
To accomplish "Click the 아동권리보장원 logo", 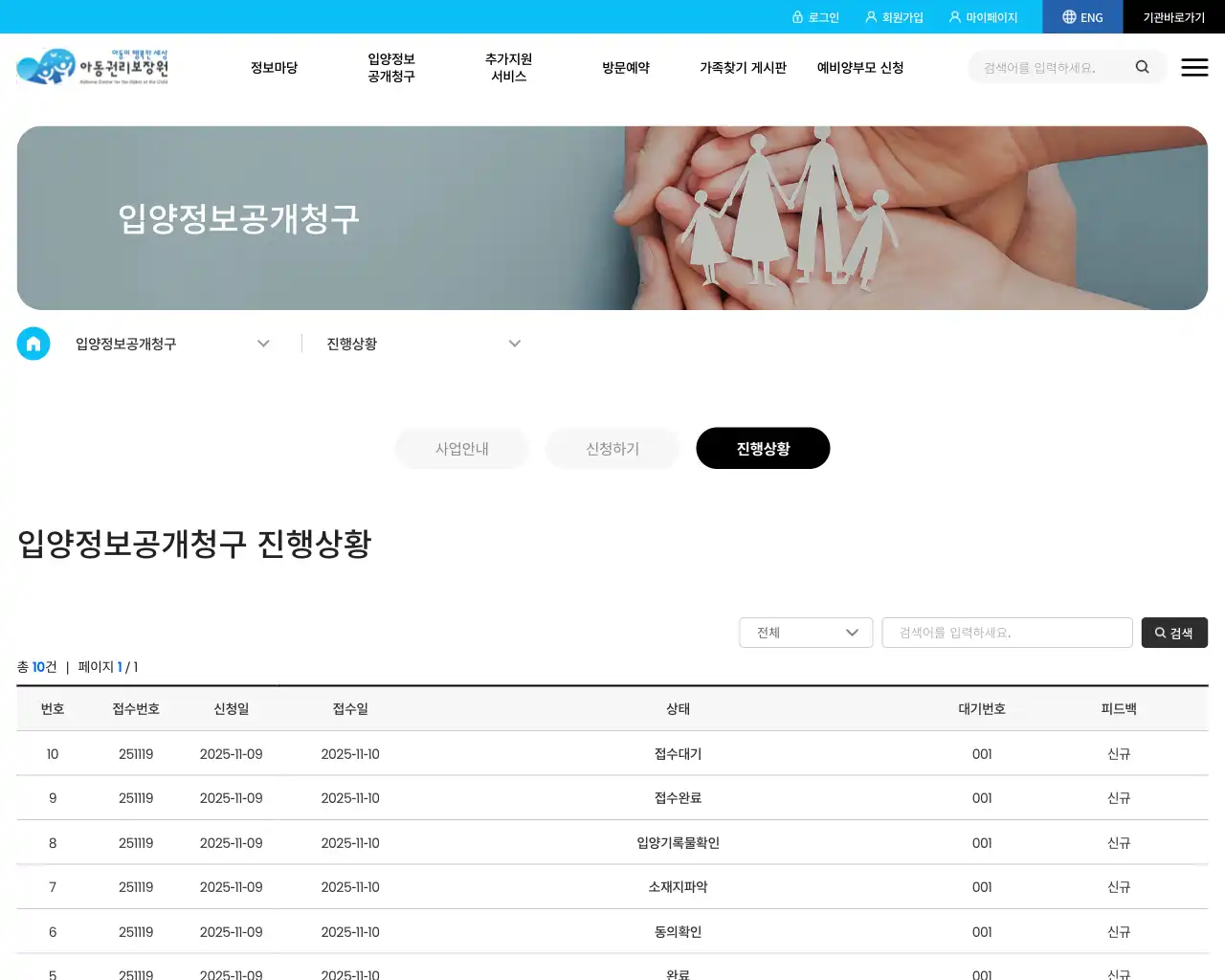I will click(93, 66).
